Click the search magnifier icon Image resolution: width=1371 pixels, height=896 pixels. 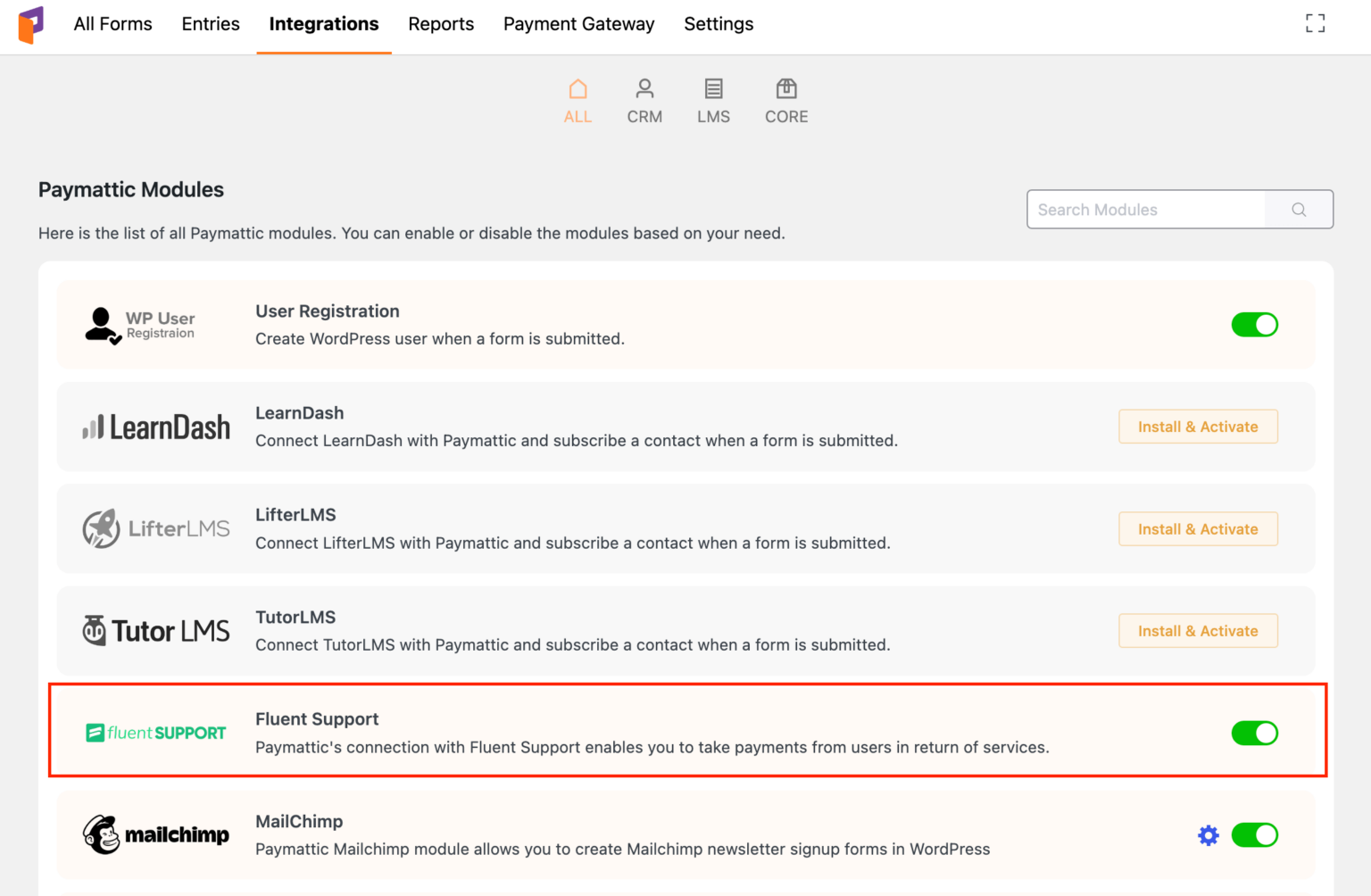pyautogui.click(x=1299, y=209)
